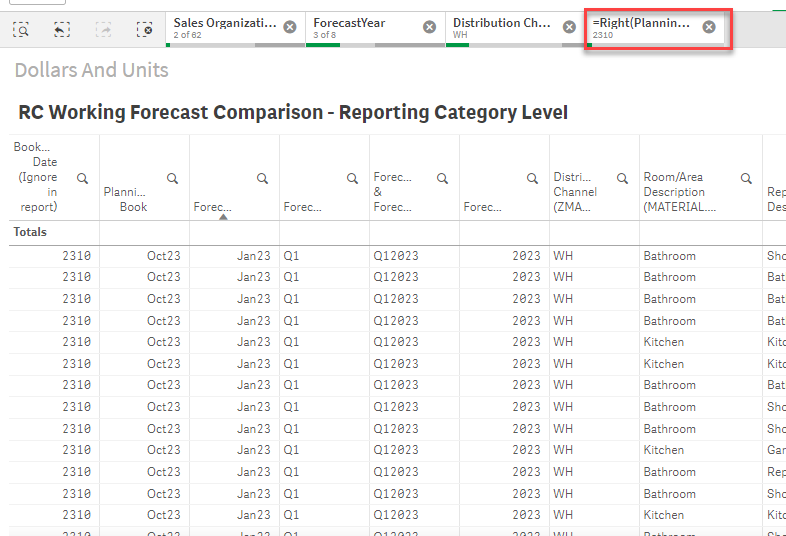Sort by Room/Area Description header
The image size is (786, 536).
[x=680, y=192]
